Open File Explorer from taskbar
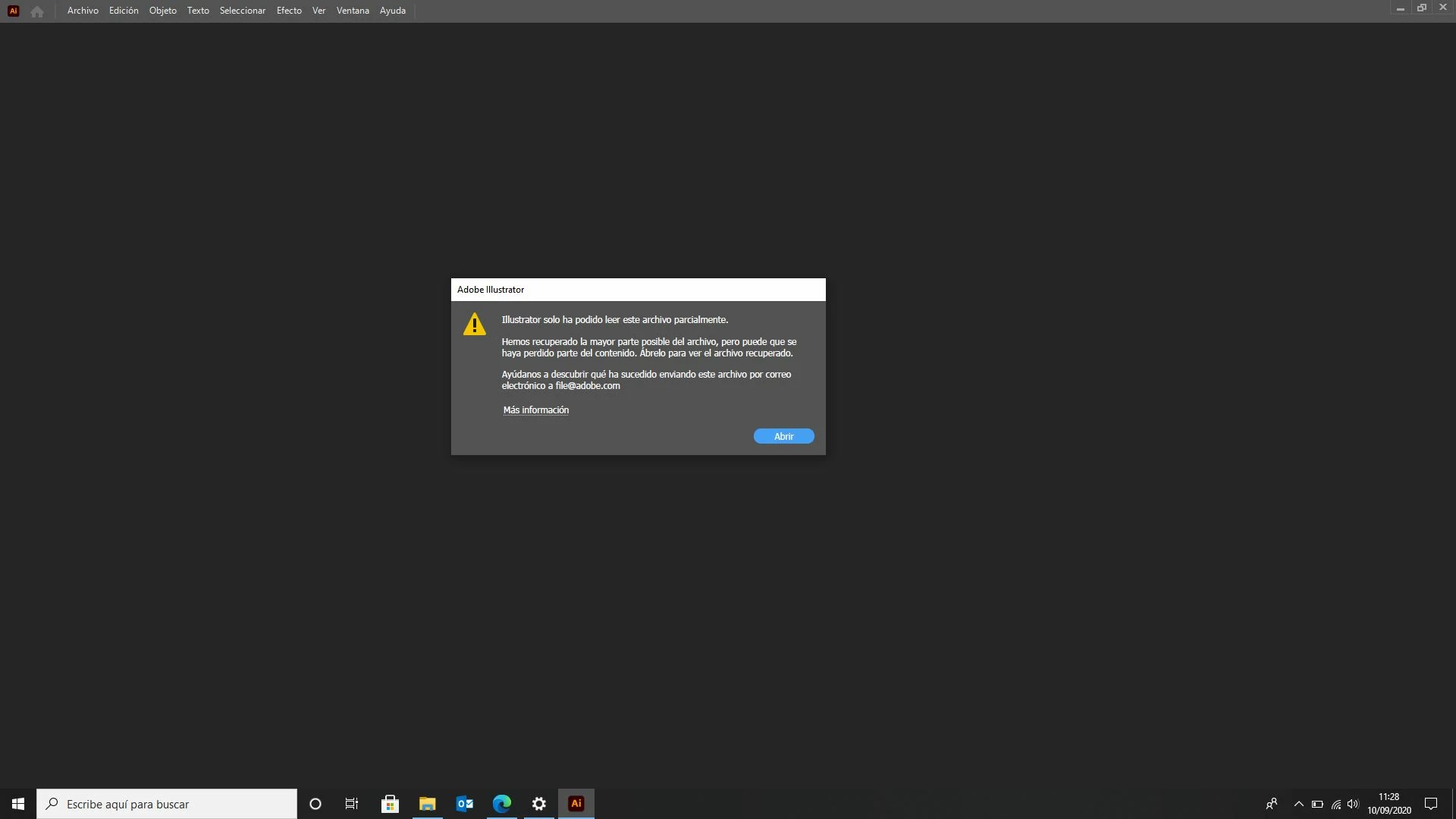This screenshot has height=819, width=1456. [427, 804]
